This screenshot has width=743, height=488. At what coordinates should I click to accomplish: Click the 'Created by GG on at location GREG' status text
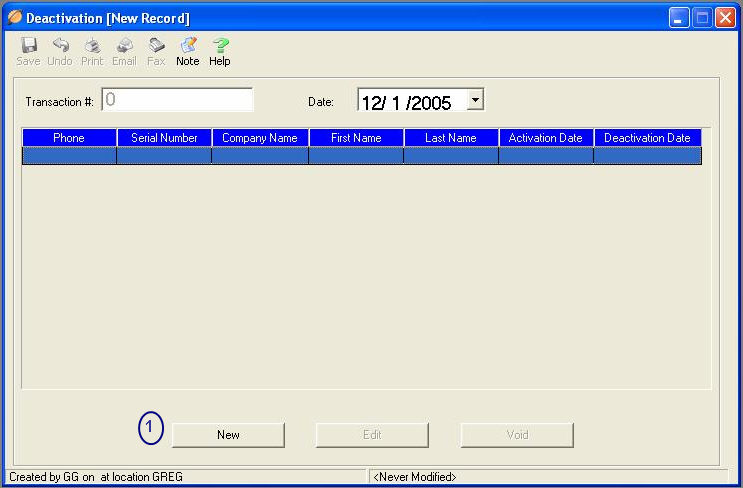[96, 477]
